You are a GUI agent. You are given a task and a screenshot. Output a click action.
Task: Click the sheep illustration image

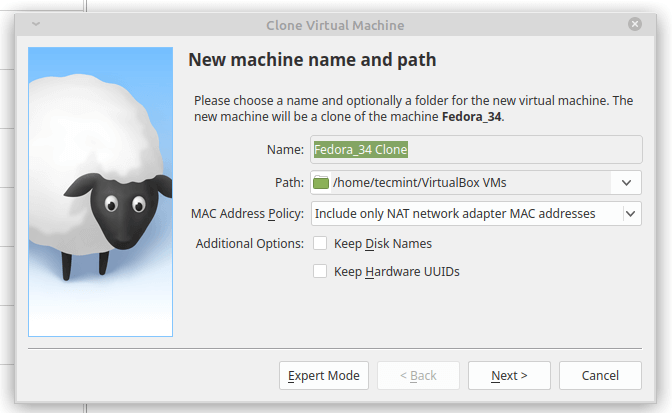[100, 192]
